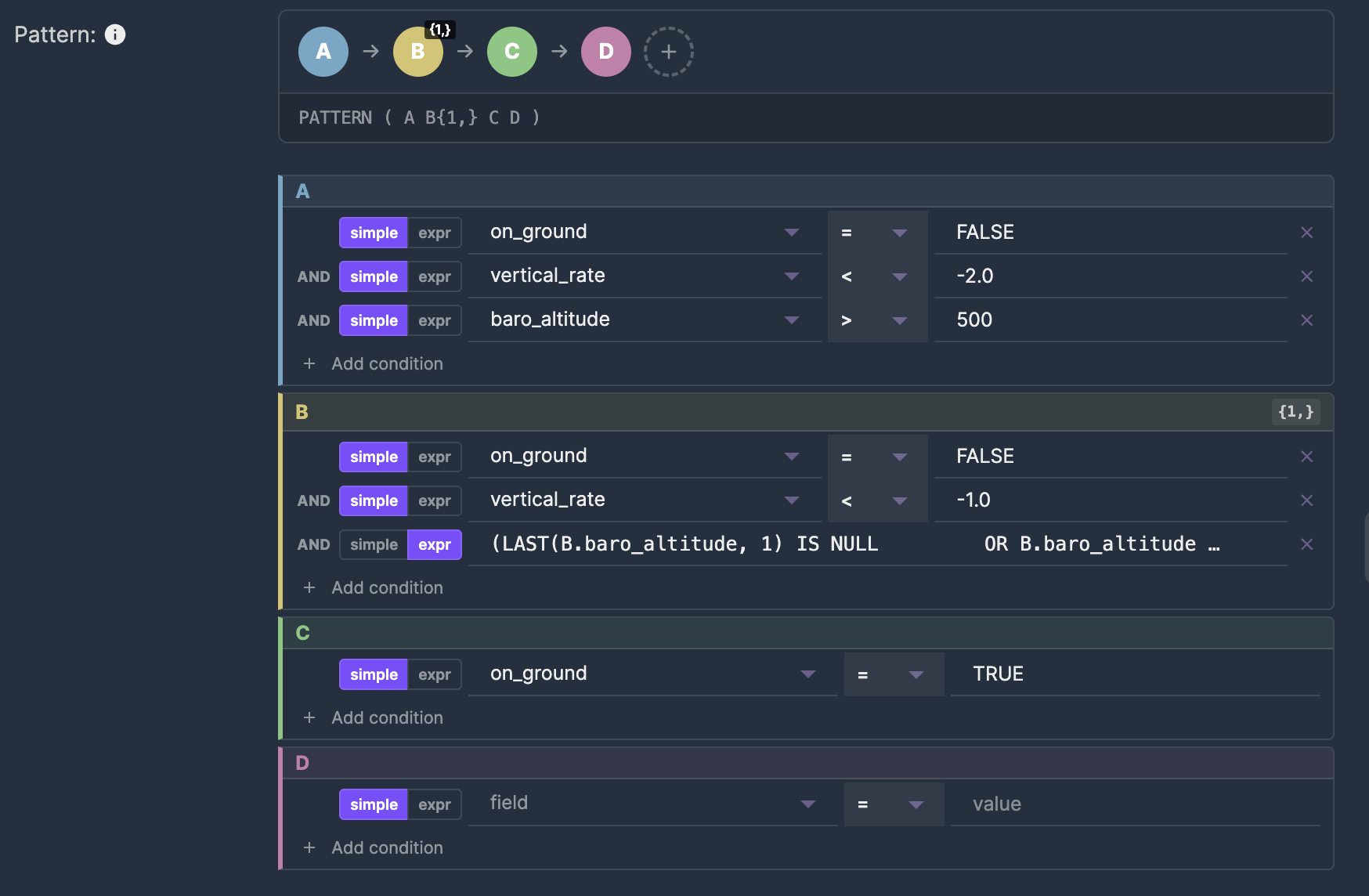The width and height of the screenshot is (1369, 896).
Task: Add condition to section B
Action: tap(373, 587)
